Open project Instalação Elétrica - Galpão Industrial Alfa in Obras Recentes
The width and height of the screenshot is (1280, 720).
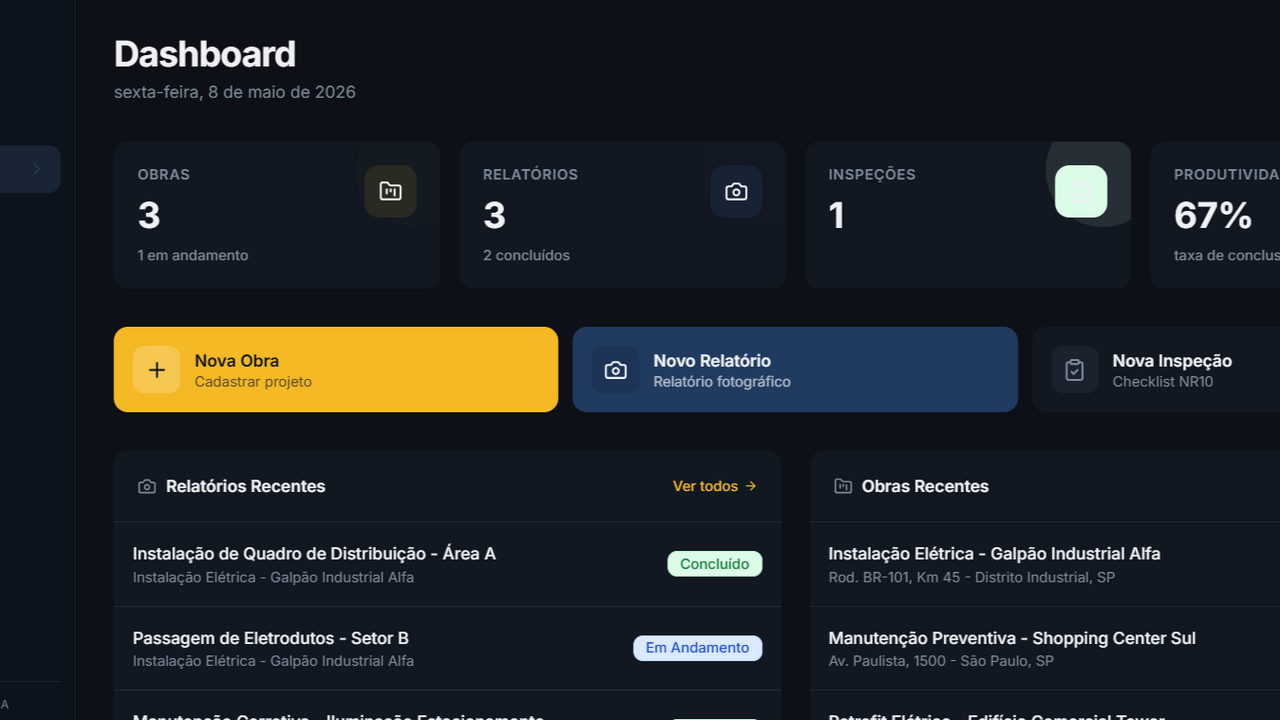[x=1045, y=564]
